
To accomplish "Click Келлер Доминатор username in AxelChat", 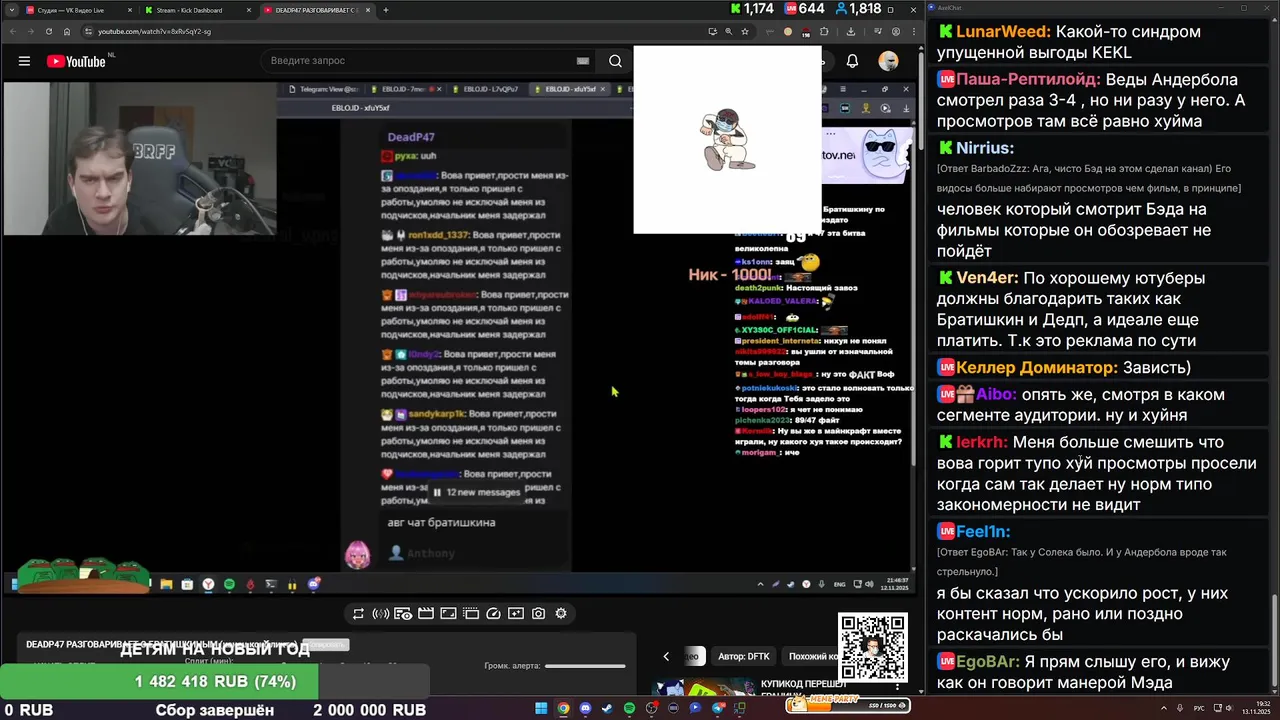I will tap(1036, 368).
